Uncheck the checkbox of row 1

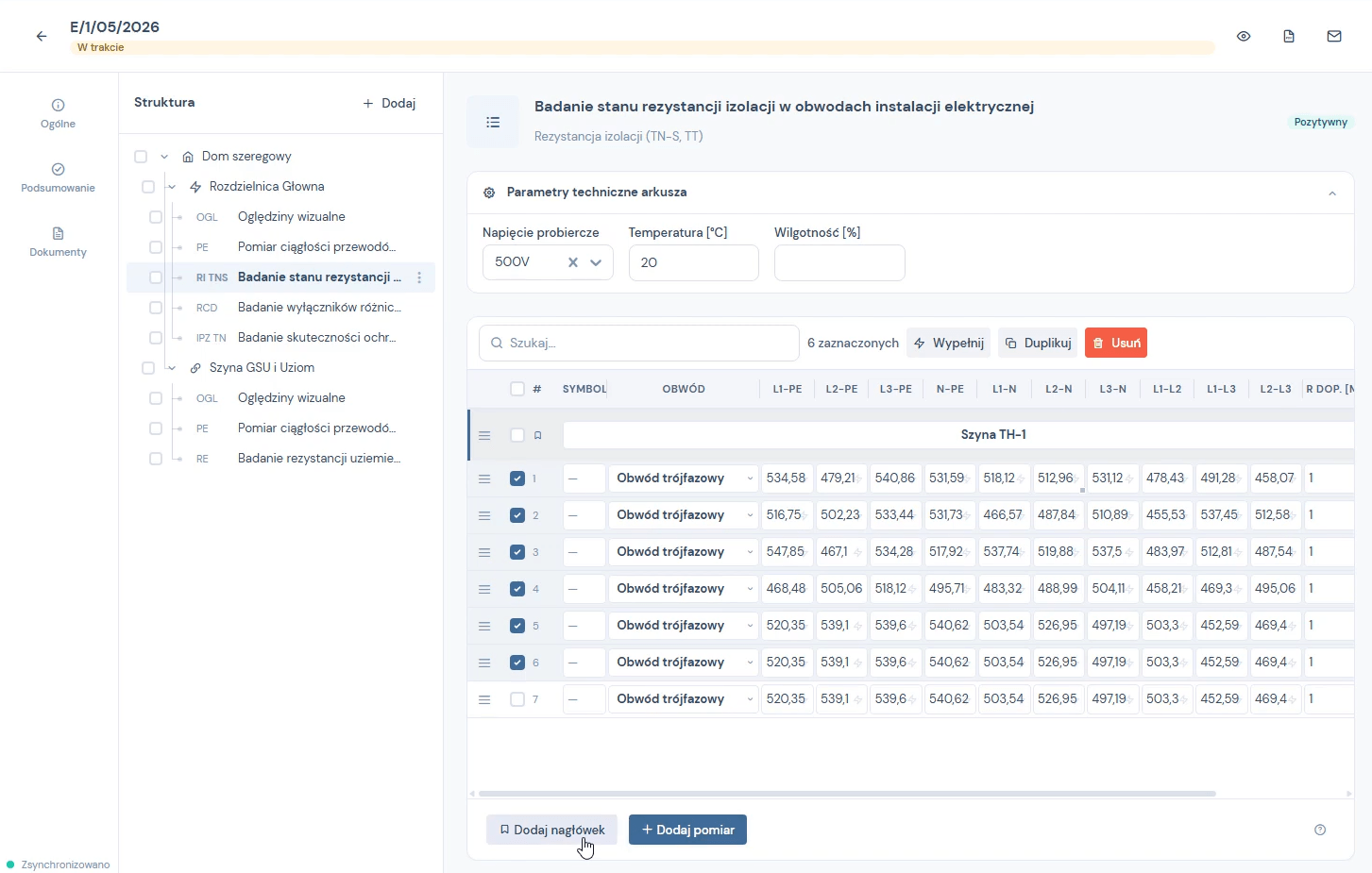tap(517, 478)
